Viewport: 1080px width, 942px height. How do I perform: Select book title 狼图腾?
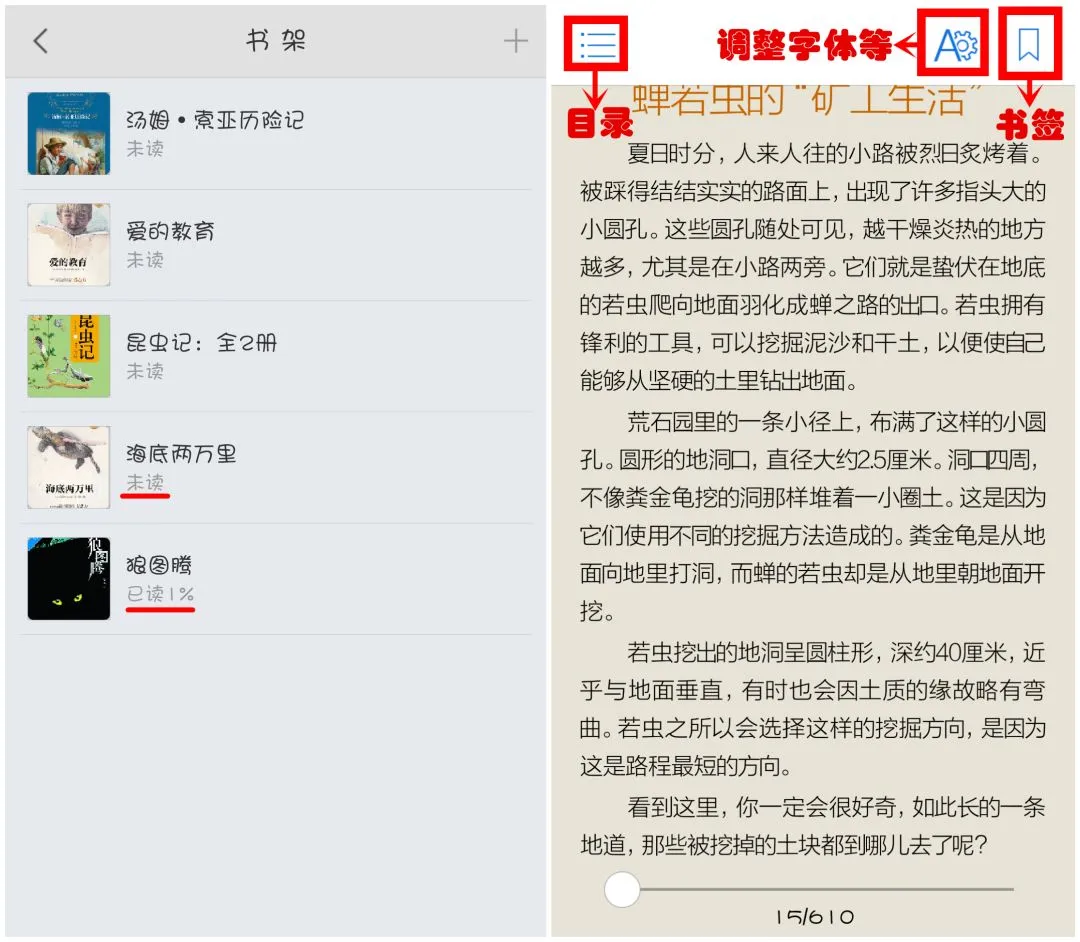coord(159,565)
